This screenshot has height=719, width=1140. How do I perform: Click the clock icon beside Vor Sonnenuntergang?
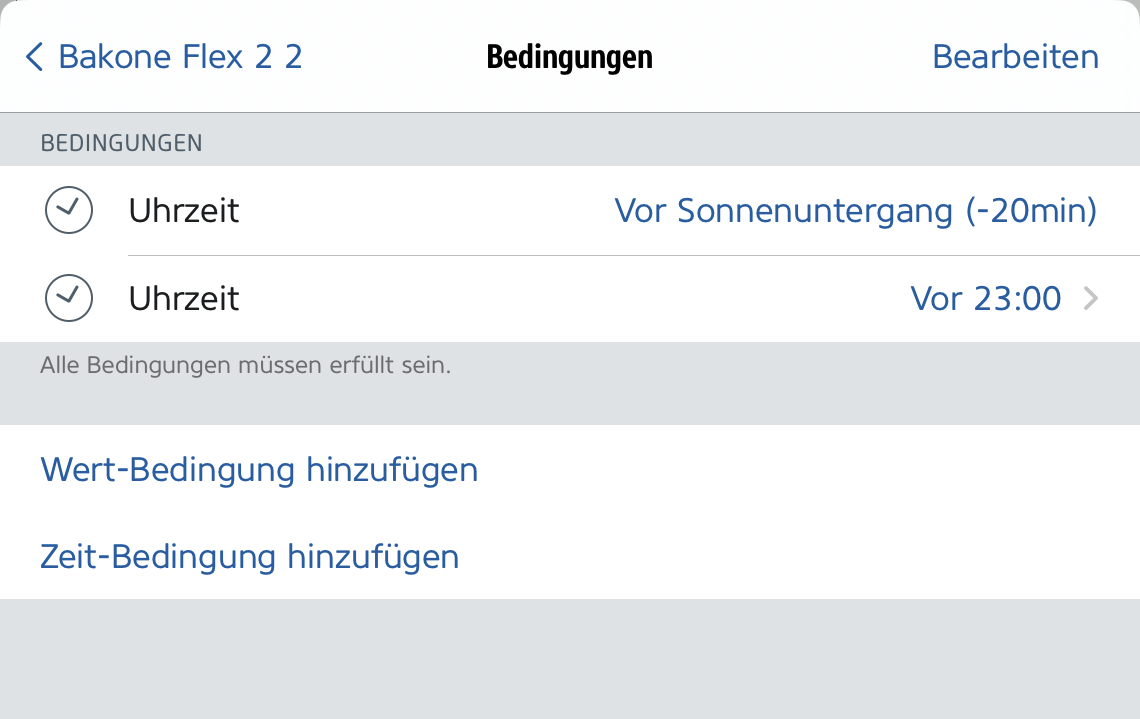click(x=69, y=211)
